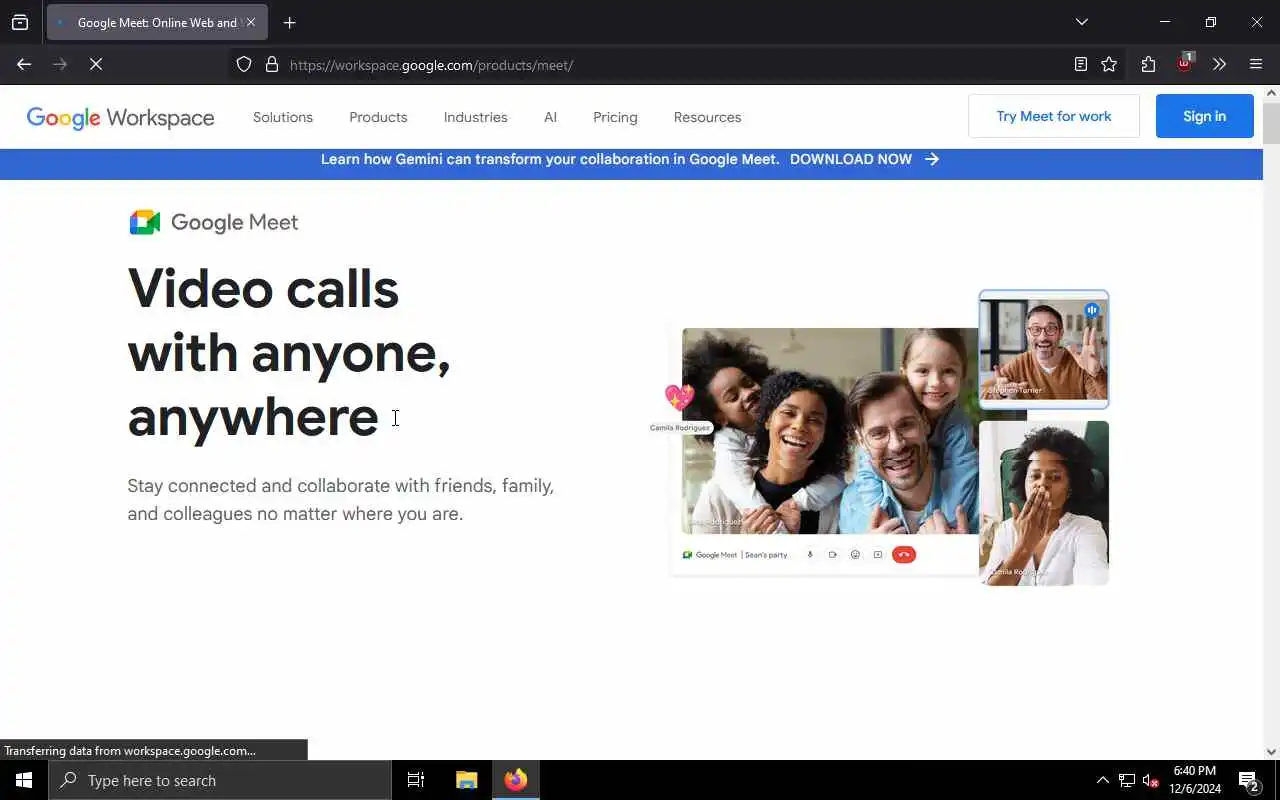Click the Firefox View icon in tab bar
This screenshot has height=800, width=1280.
(20, 22)
